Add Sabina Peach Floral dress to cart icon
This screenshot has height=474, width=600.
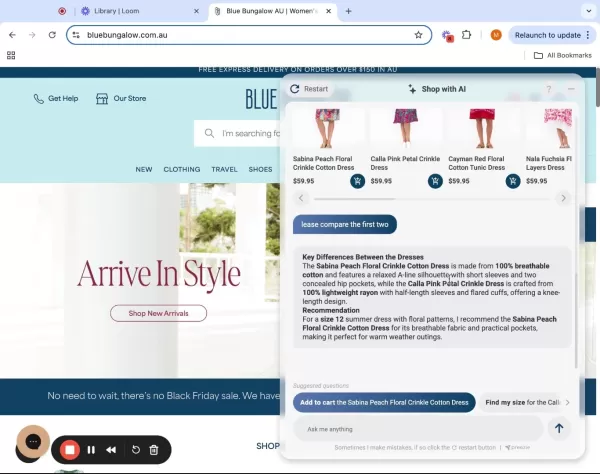357,181
